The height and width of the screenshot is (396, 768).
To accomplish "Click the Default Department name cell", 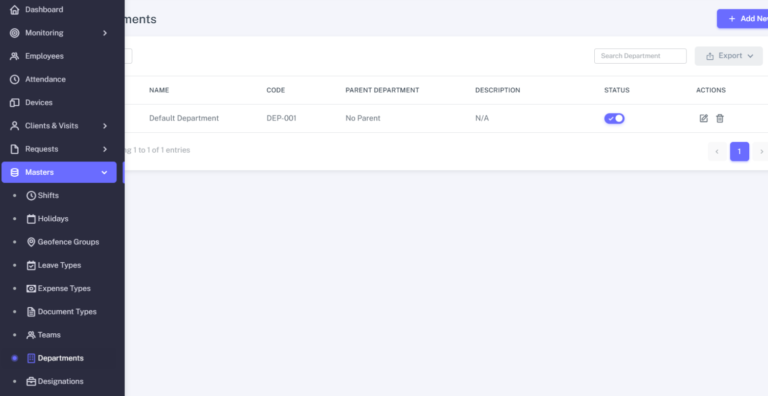I will (x=184, y=118).
